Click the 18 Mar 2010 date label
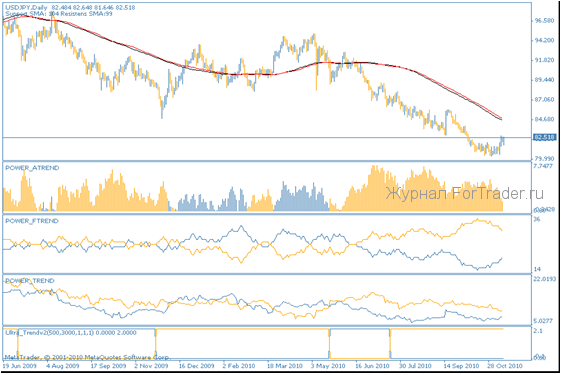The height and width of the screenshot is (375, 562). coord(285,366)
